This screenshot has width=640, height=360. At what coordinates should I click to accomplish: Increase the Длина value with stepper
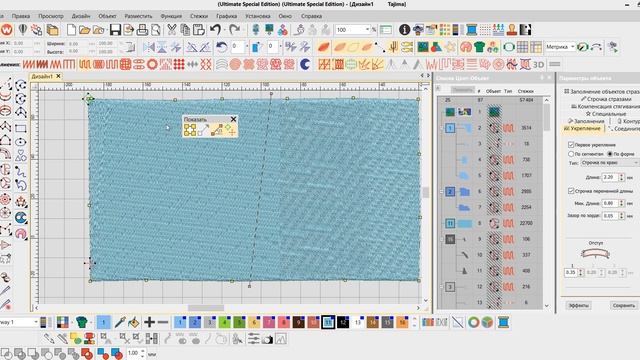click(x=622, y=176)
